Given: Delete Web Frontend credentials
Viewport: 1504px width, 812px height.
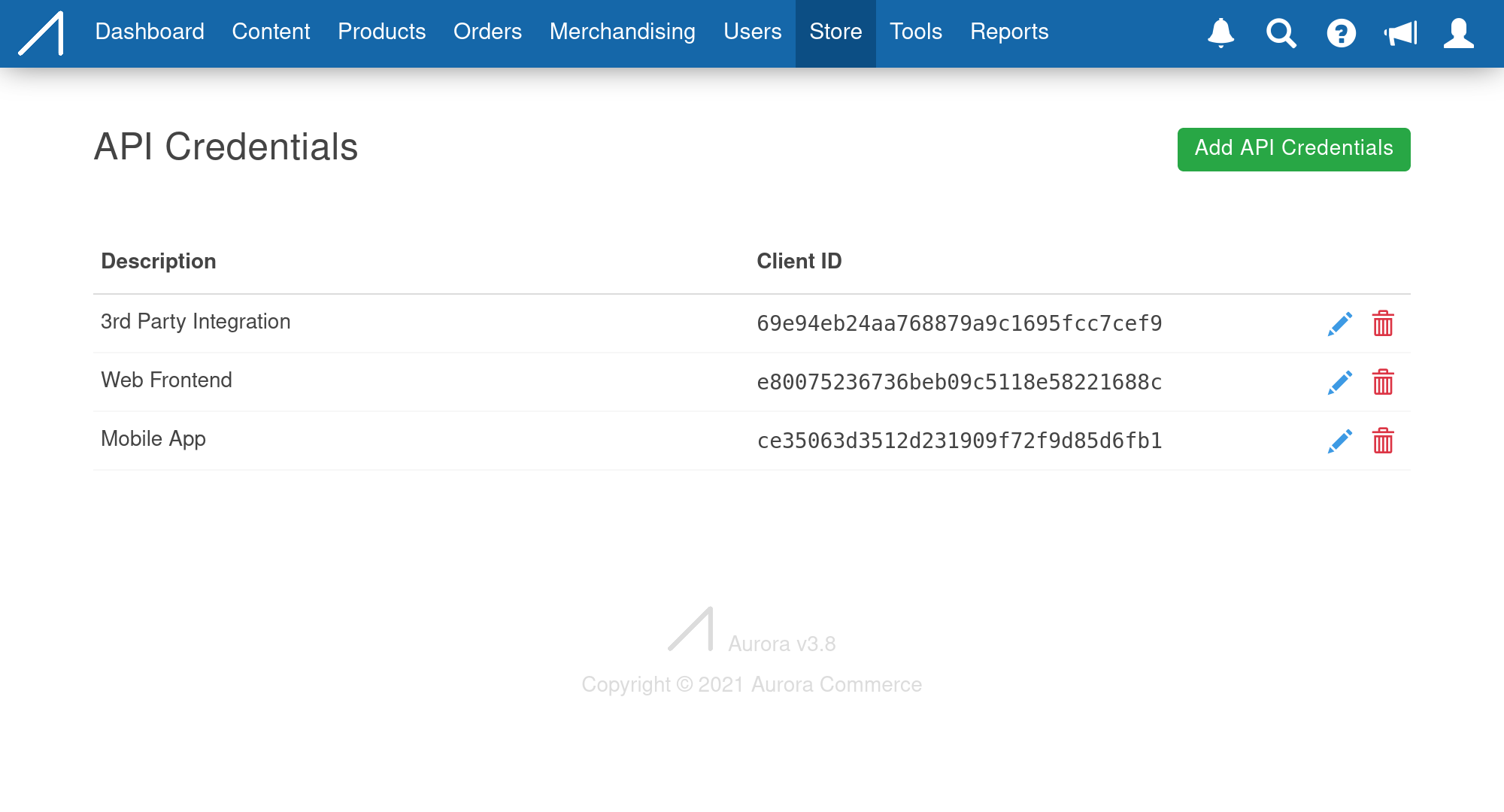Looking at the screenshot, I should point(1383,383).
